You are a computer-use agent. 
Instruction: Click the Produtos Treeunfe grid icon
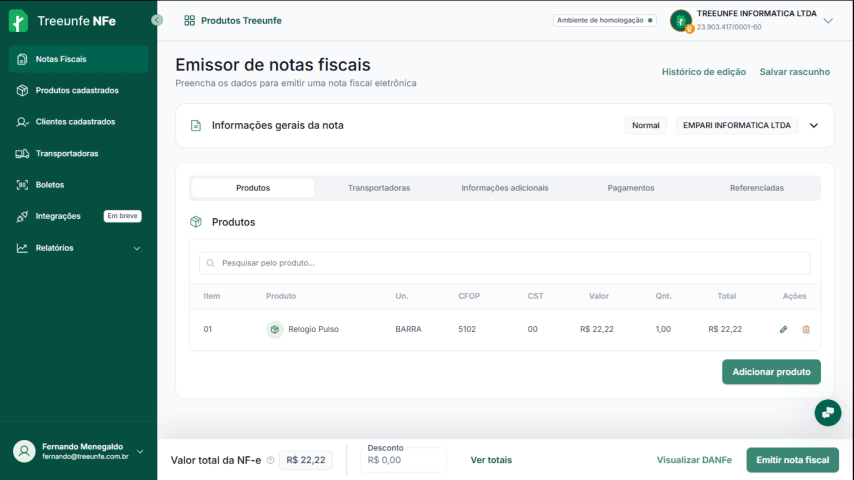pos(189,20)
